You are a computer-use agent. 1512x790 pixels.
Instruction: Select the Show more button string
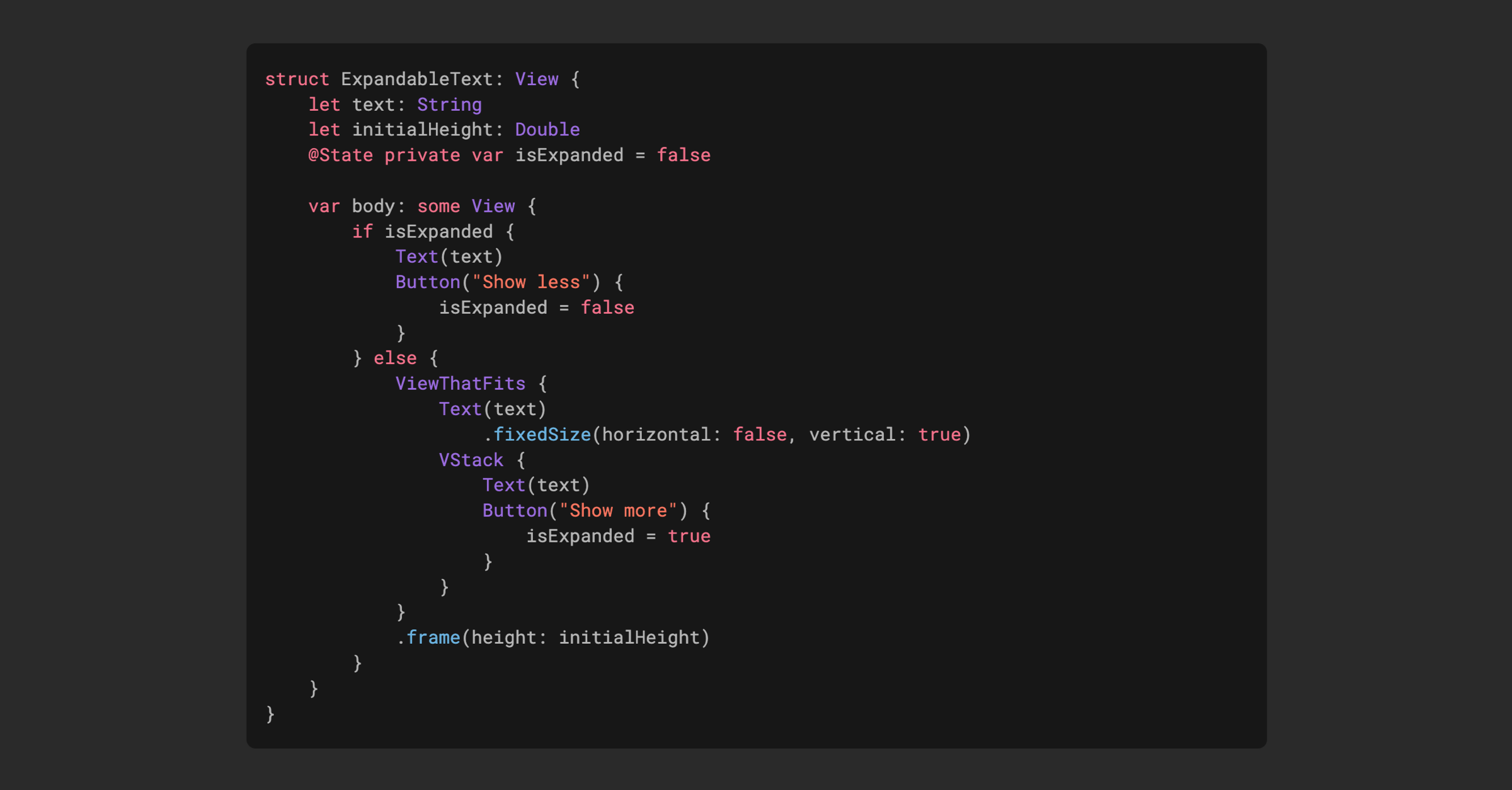620,510
